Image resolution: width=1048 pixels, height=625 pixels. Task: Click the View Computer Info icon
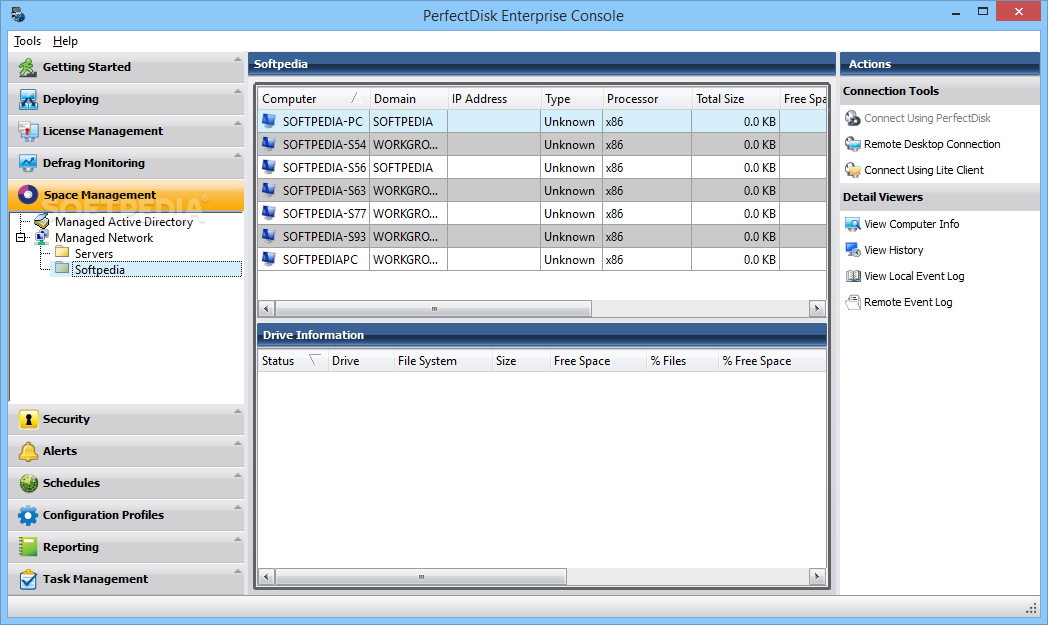pos(852,224)
